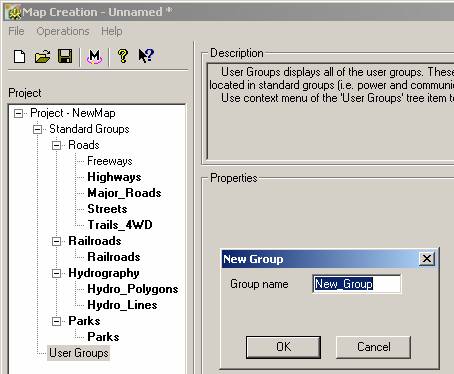454x374 pixels.
Task: Open a project with the folder icon
Action: click(42, 56)
